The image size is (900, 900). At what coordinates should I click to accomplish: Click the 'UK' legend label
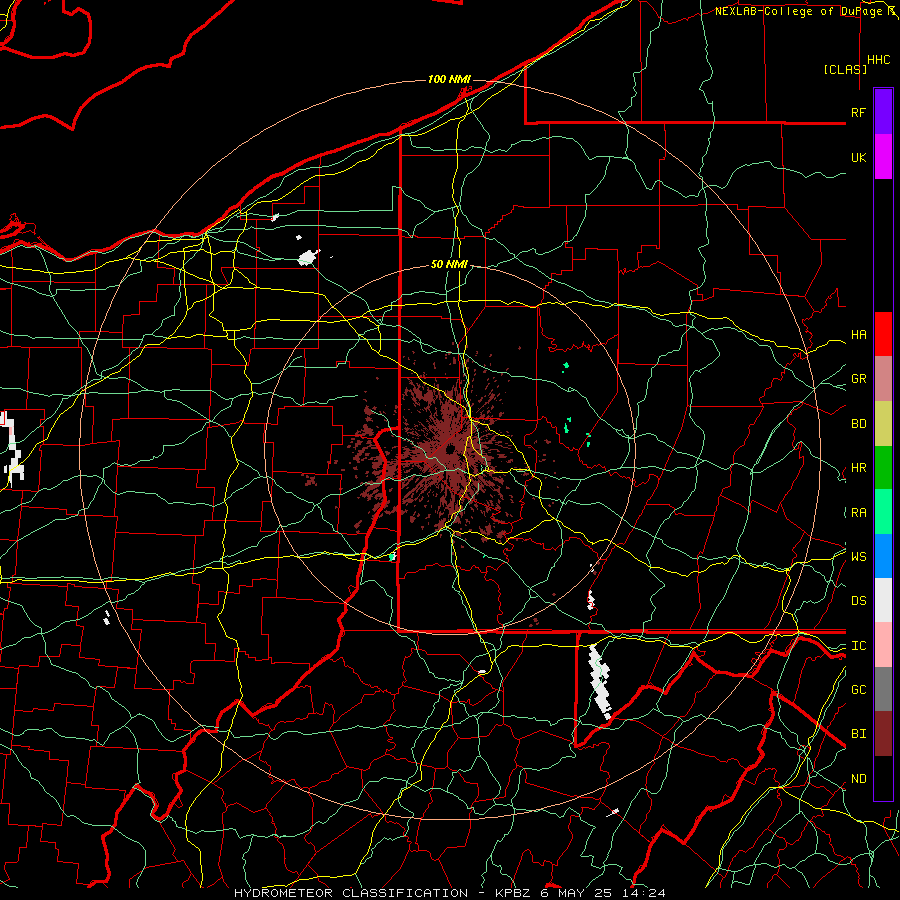pyautogui.click(x=858, y=157)
